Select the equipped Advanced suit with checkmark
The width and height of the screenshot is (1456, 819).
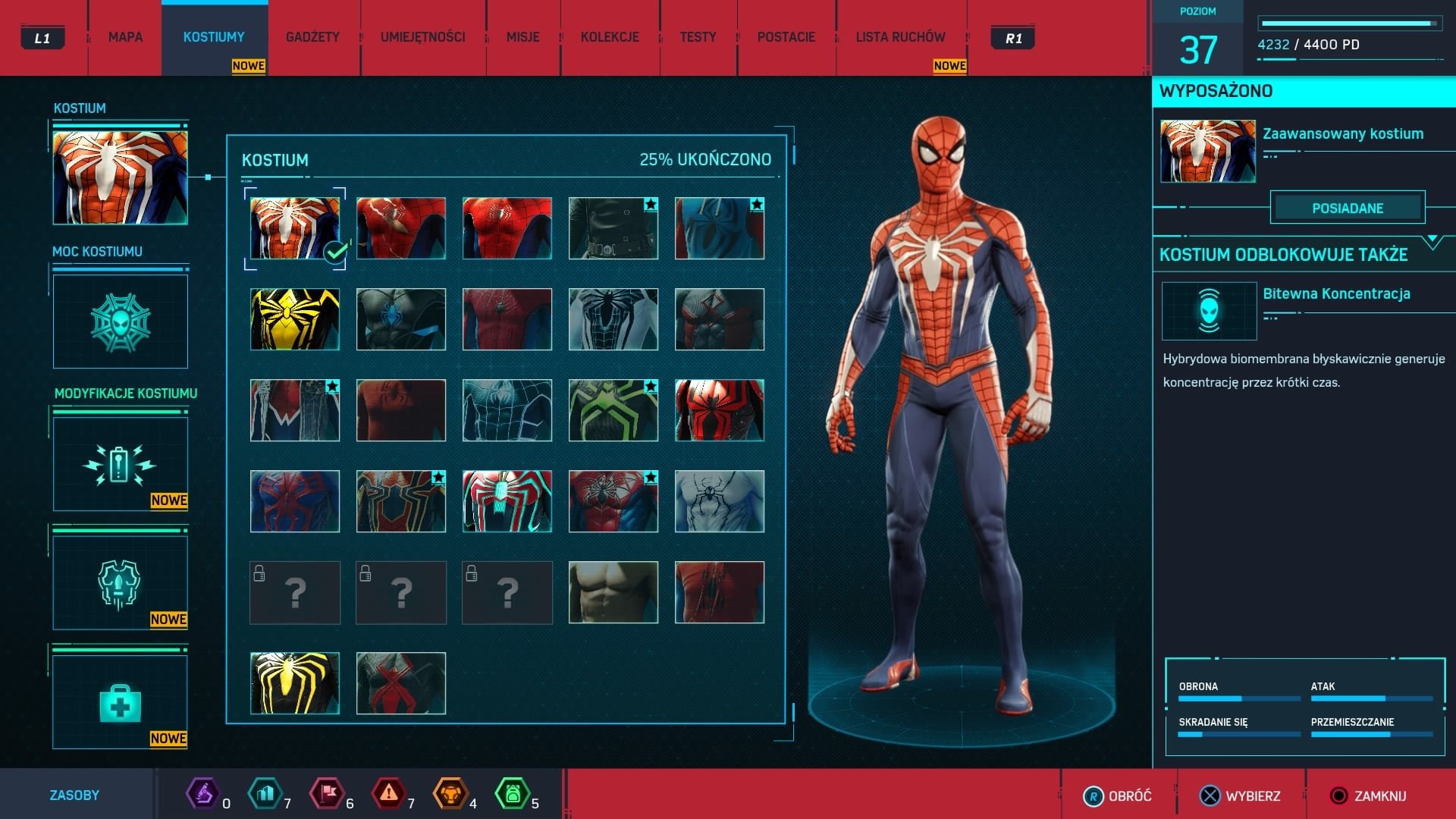[295, 228]
